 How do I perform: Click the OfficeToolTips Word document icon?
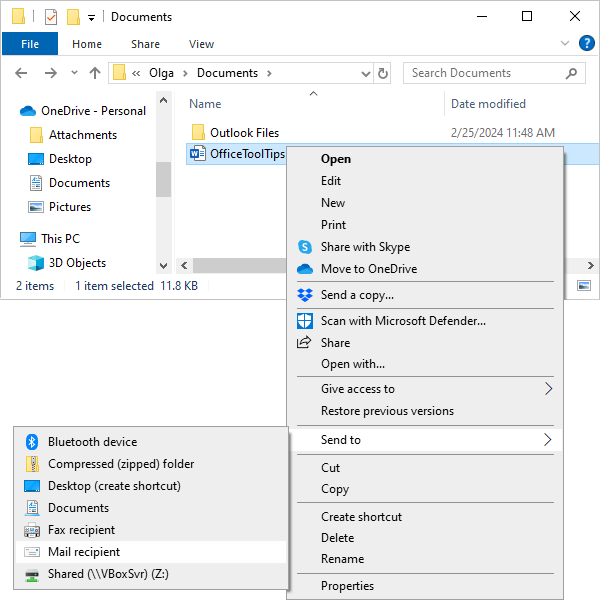tap(197, 154)
